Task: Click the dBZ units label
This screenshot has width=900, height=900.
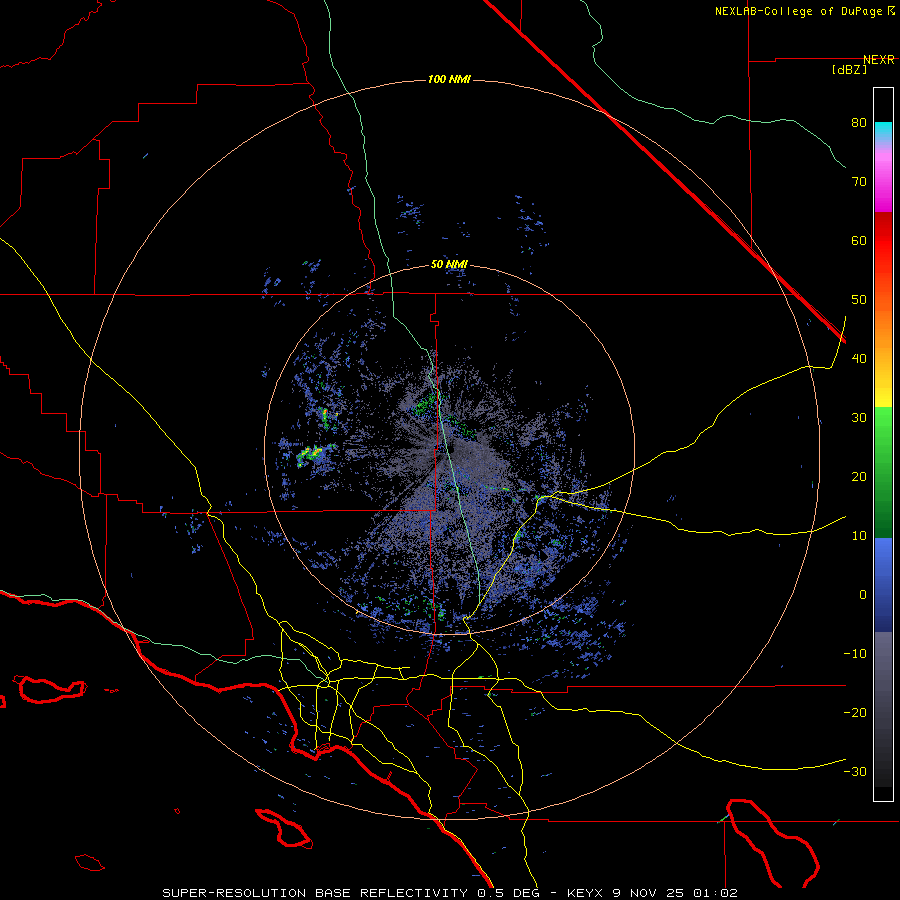Action: tap(849, 69)
